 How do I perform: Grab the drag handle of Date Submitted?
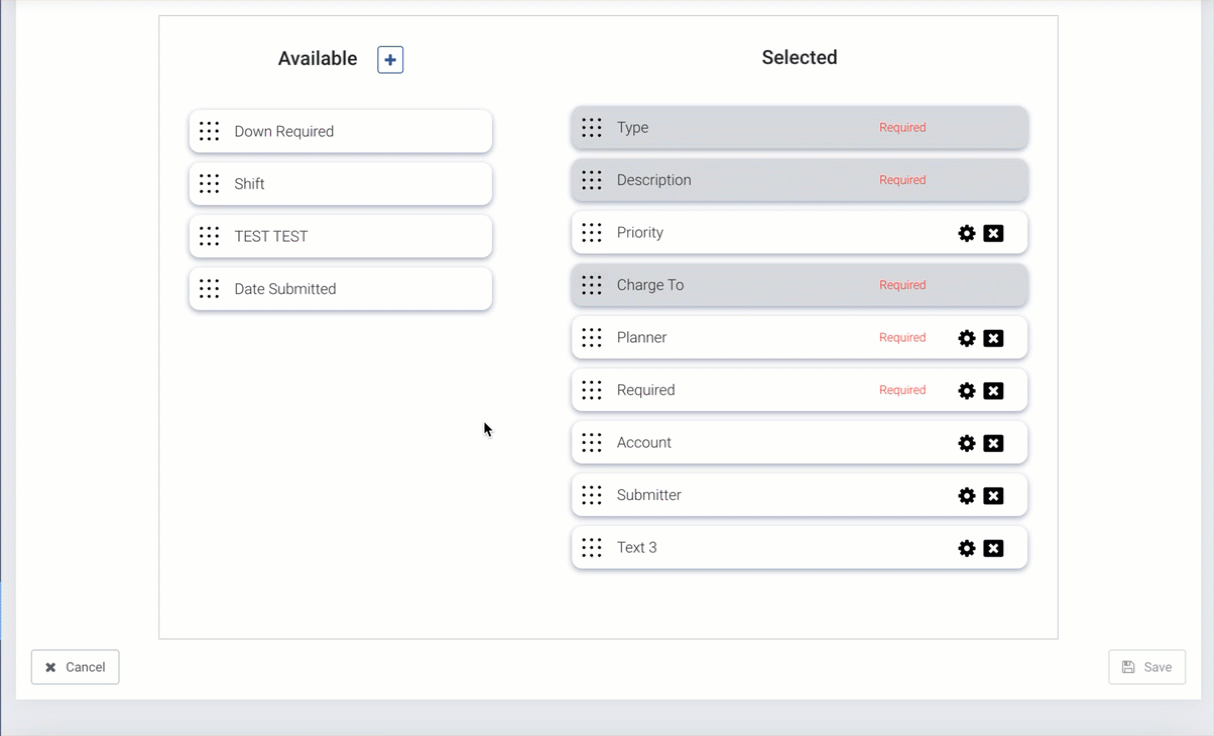pos(209,289)
